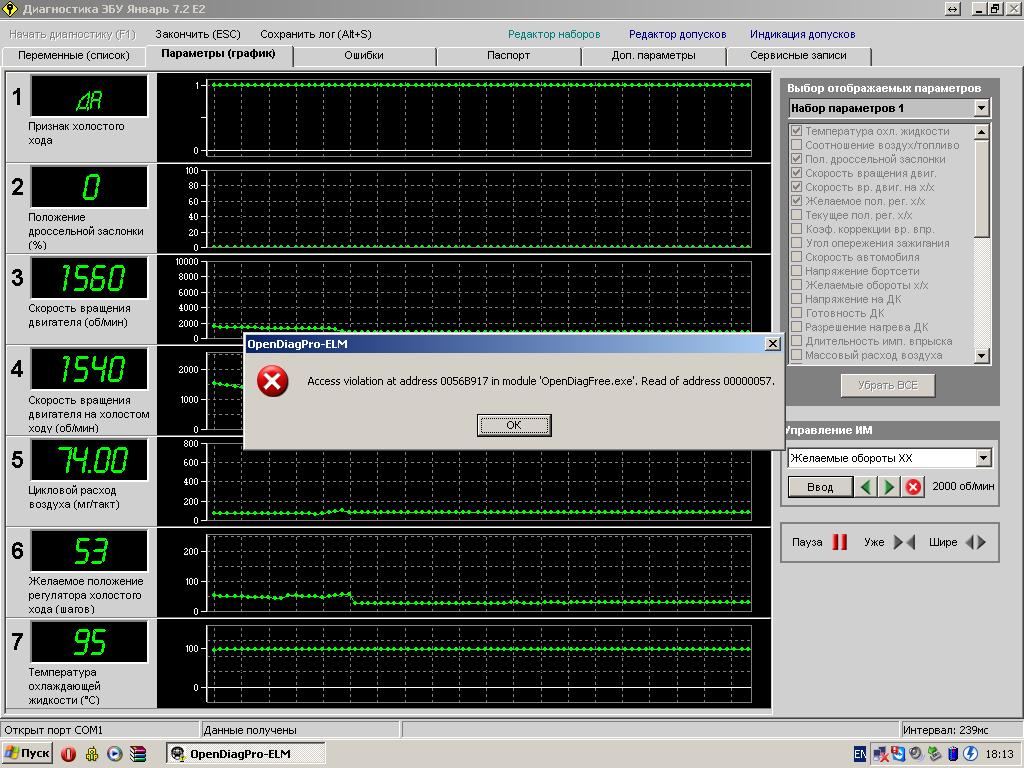Enable the Соотношение воздух/топливо checkbox

pos(797,145)
